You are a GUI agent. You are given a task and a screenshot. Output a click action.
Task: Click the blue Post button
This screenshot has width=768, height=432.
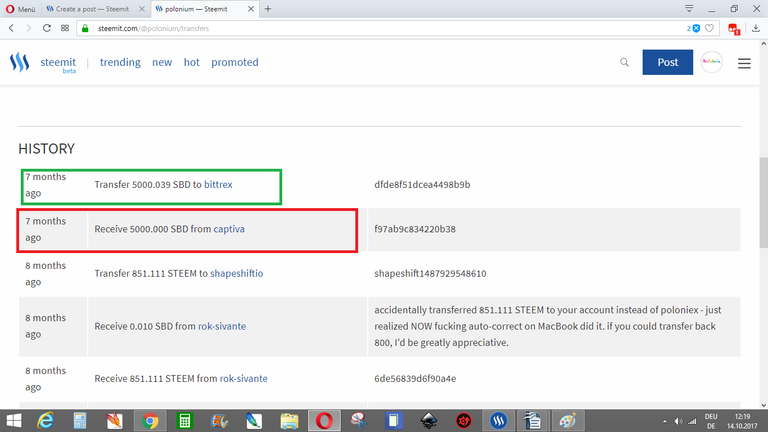[668, 62]
